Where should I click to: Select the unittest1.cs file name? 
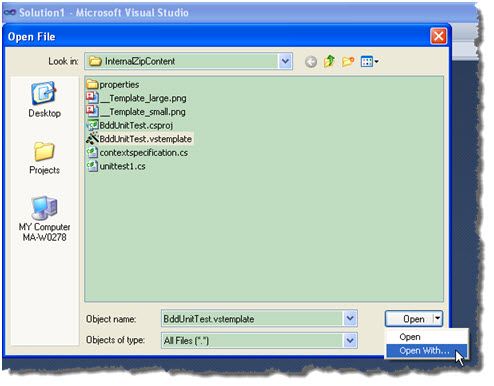click(122, 166)
